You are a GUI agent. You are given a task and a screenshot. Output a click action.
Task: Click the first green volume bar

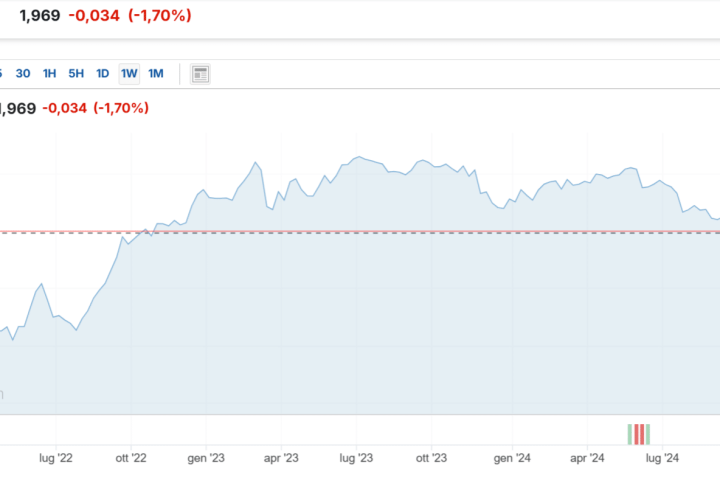click(630, 434)
